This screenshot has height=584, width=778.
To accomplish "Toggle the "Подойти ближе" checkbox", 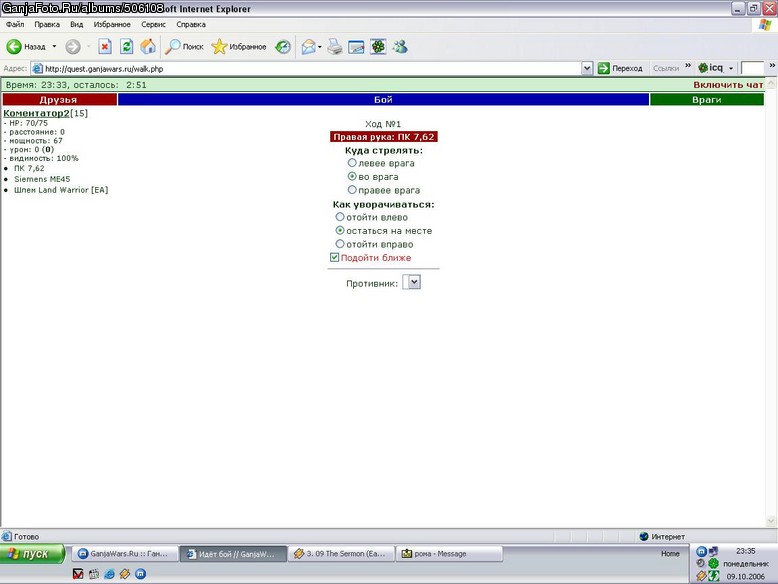I will (334, 257).
